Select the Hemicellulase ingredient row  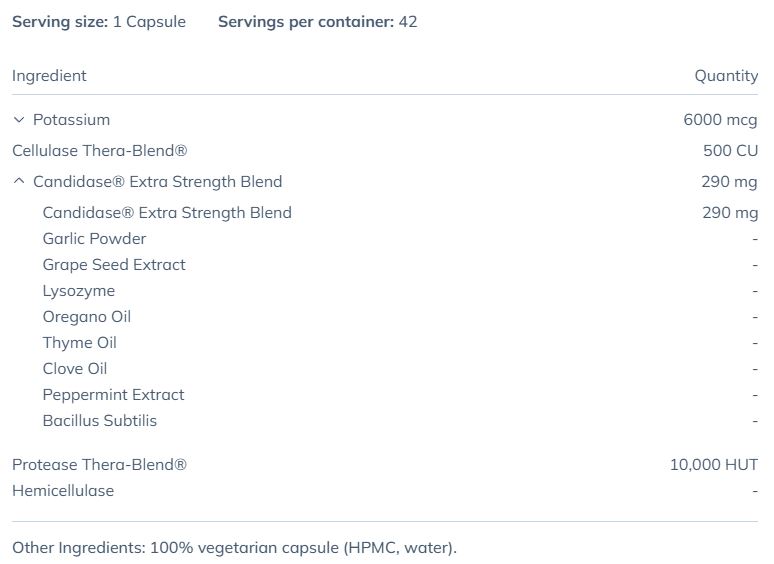[x=63, y=491]
